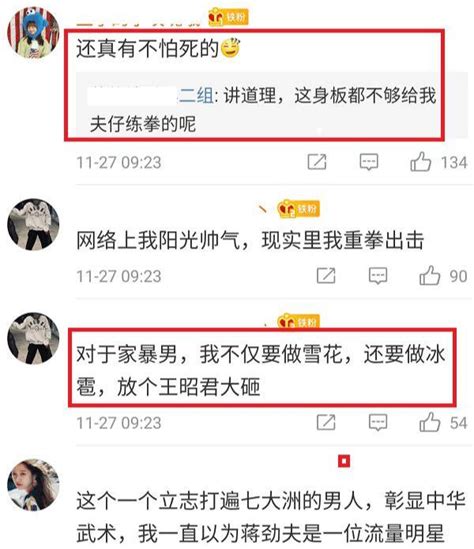Reply to the '网络上我阳光帅气' comment
This screenshot has width=474, height=549.
(378, 276)
